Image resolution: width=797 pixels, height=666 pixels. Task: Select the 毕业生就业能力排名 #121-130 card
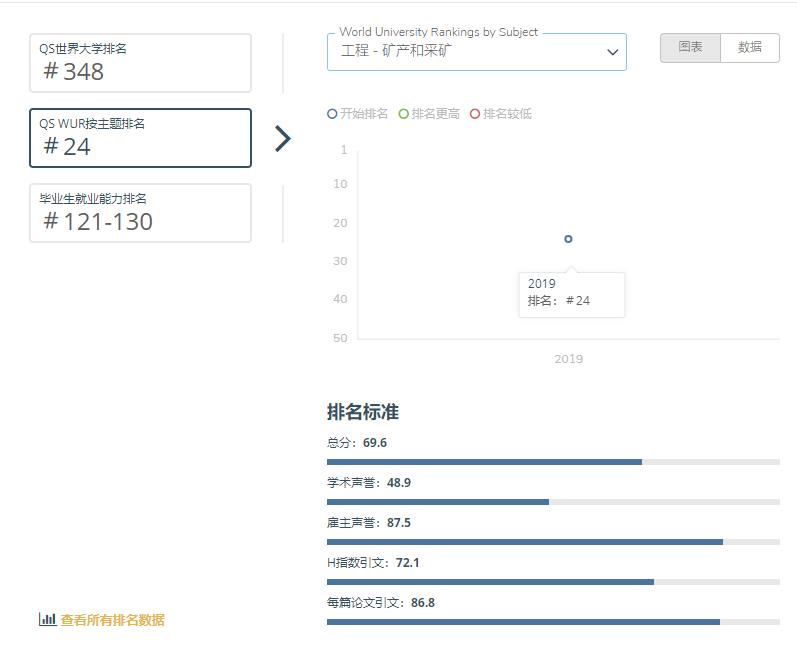coord(140,213)
